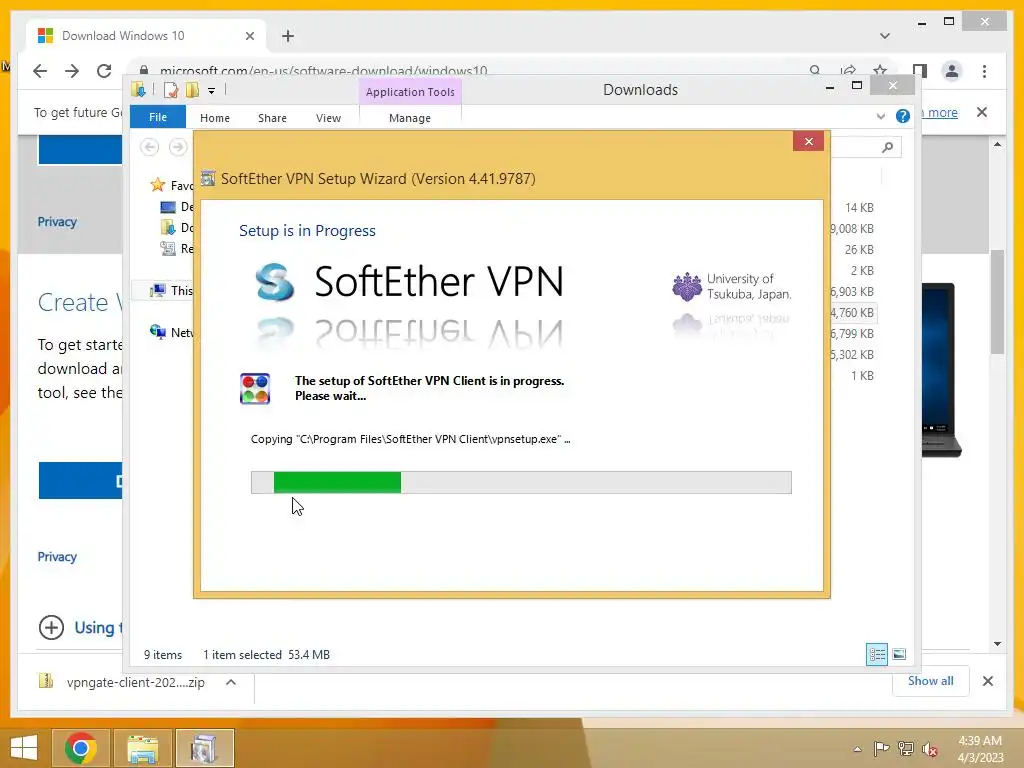Open the View ribbon tab
Viewport: 1024px width, 768px height.
click(328, 118)
